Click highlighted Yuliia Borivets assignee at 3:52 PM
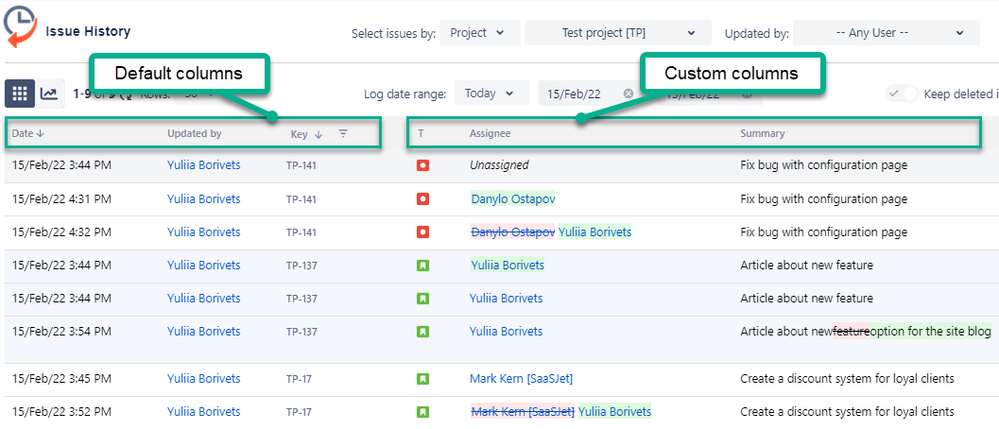The height and width of the screenshot is (429, 999). (x=614, y=412)
